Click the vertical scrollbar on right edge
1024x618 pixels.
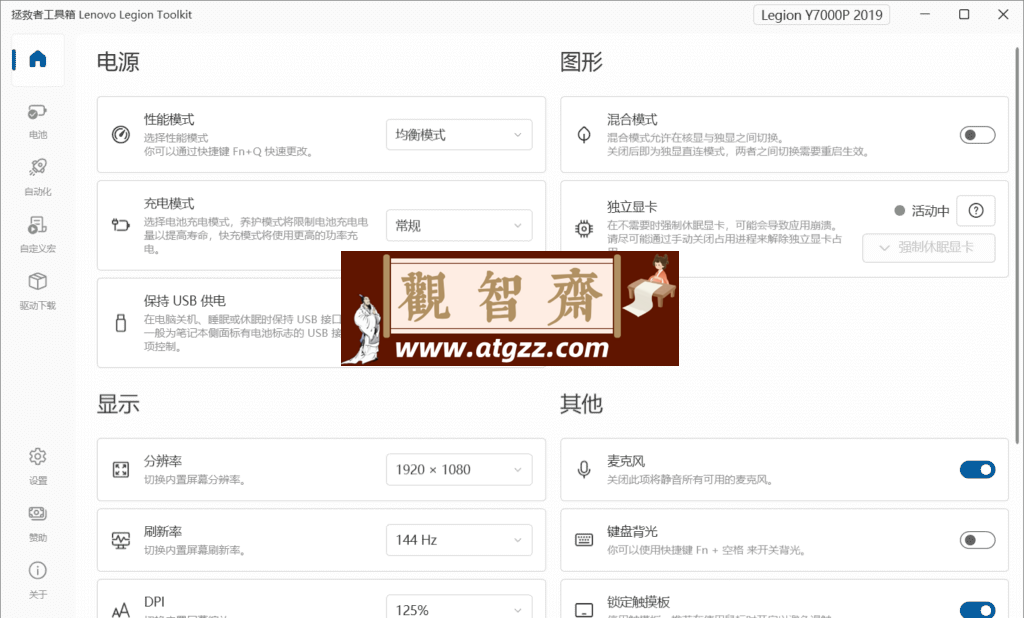[x=1017, y=245]
